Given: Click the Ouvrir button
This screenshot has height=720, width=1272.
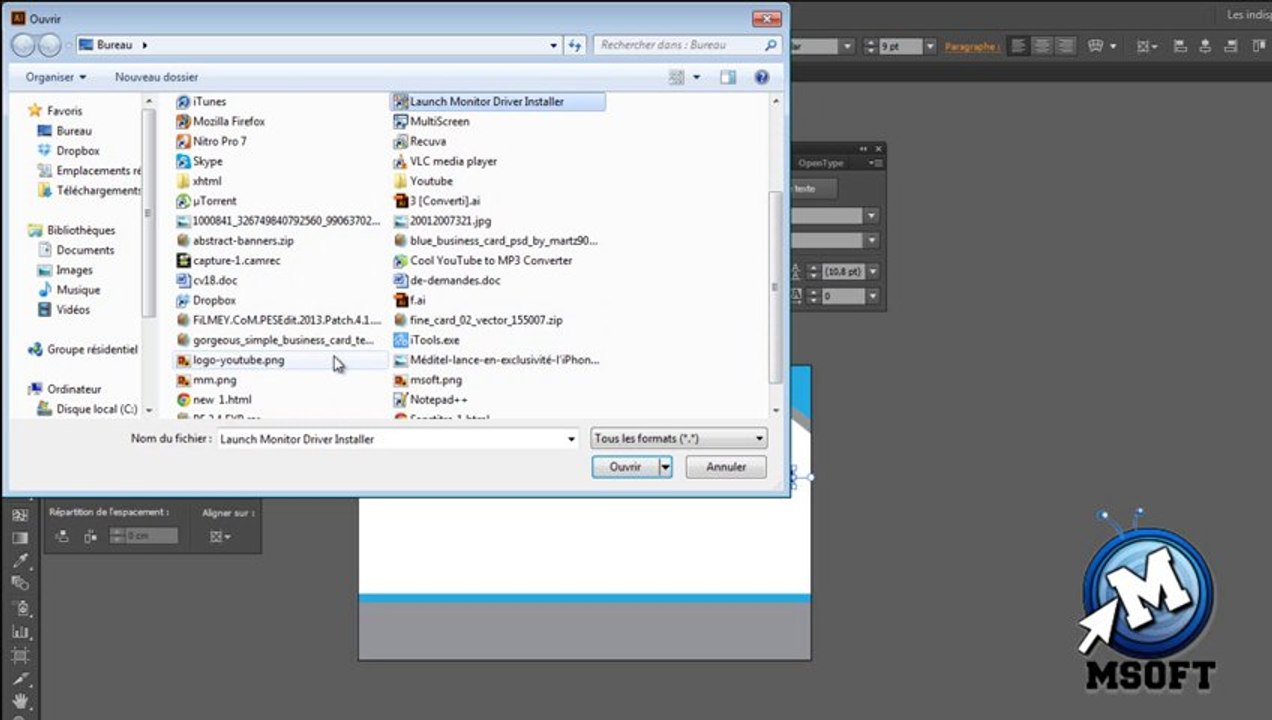Looking at the screenshot, I should pyautogui.click(x=625, y=467).
